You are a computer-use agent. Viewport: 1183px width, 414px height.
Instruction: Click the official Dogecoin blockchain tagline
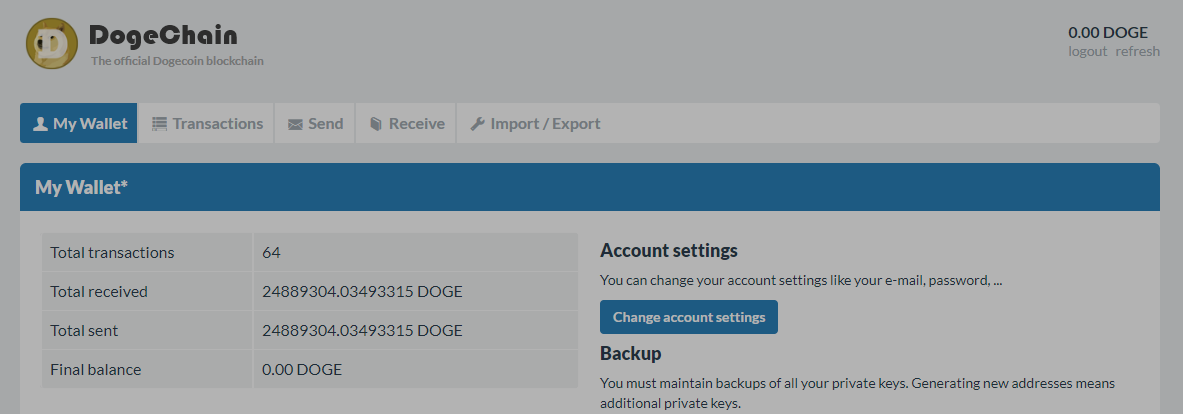point(177,61)
